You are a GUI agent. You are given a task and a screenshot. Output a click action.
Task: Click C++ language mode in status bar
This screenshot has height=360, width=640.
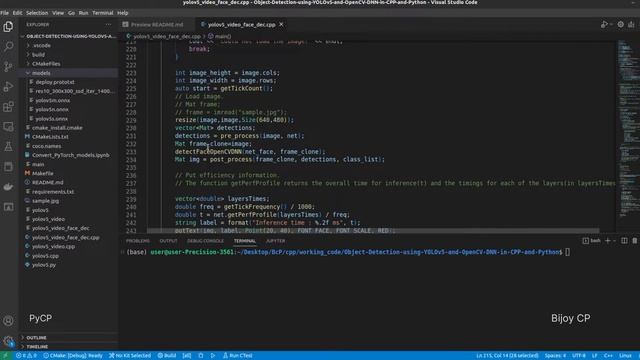pyautogui.click(x=608, y=356)
